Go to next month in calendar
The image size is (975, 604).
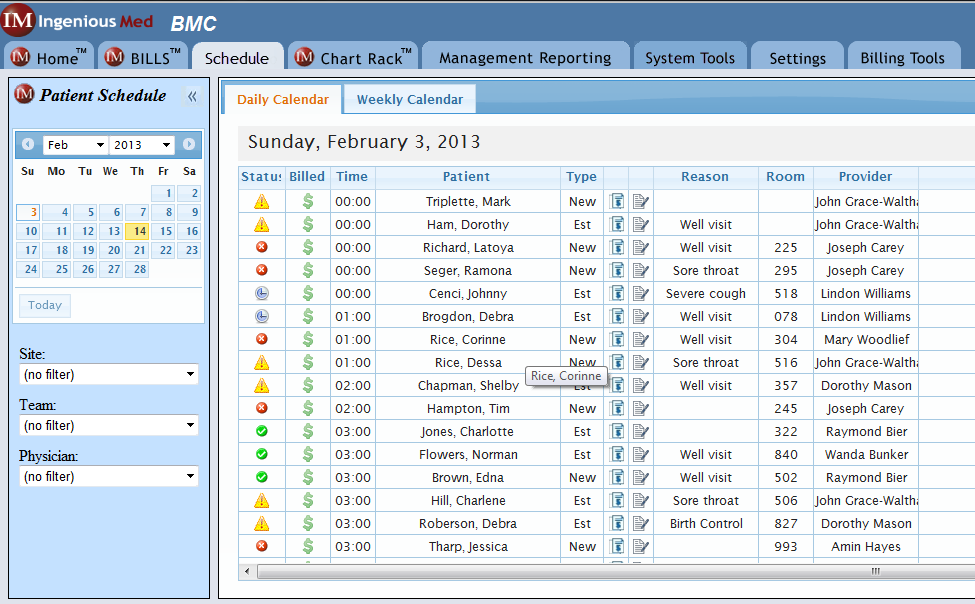pyautogui.click(x=189, y=144)
